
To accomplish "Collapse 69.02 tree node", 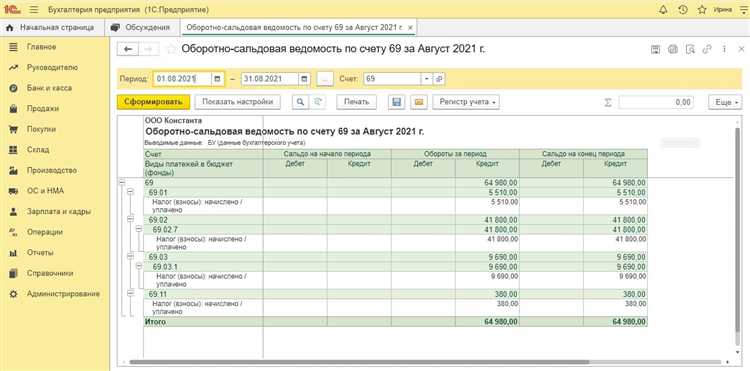I will [131, 219].
